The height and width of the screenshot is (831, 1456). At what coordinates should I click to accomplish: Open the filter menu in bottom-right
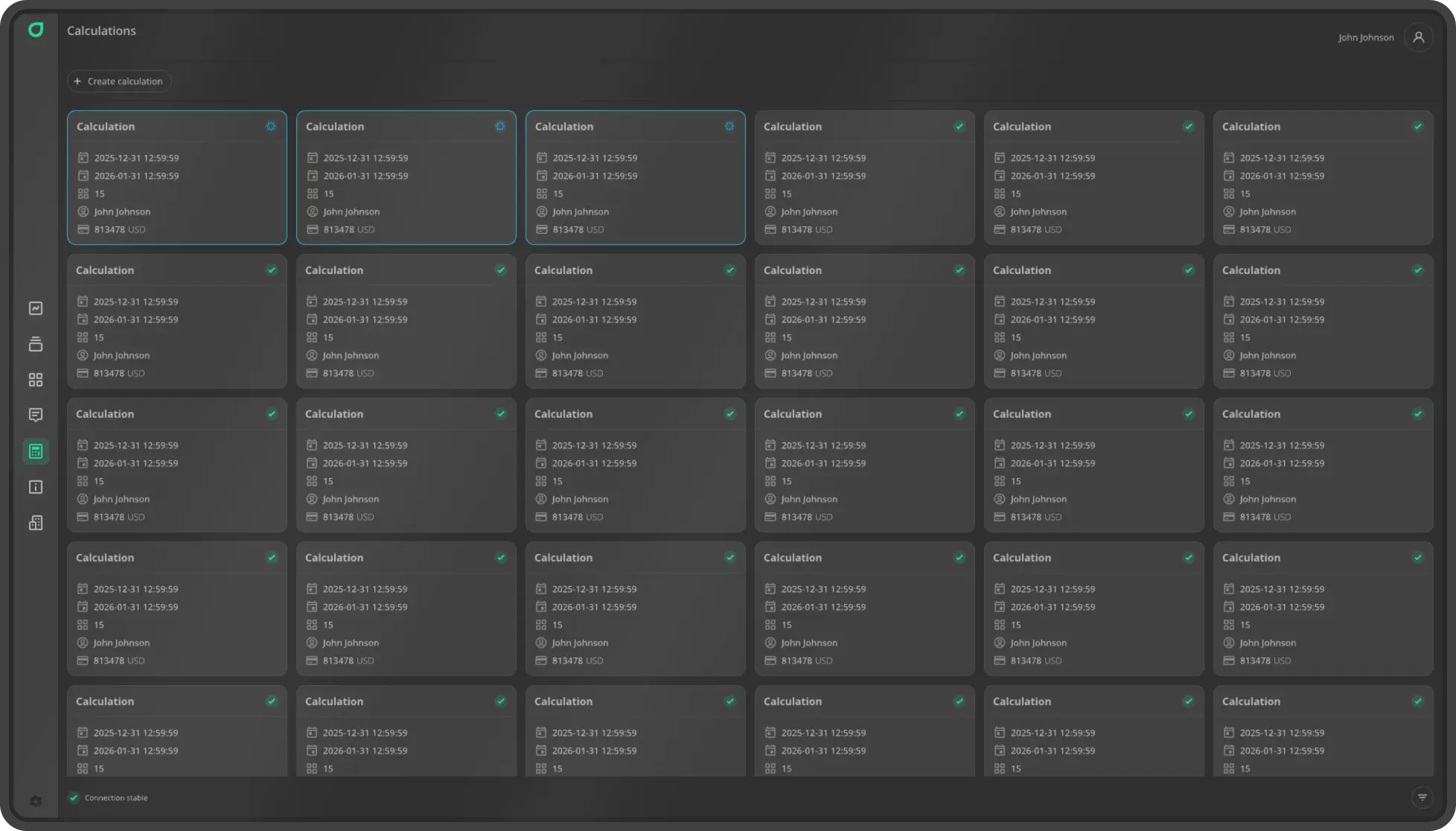(x=1422, y=797)
